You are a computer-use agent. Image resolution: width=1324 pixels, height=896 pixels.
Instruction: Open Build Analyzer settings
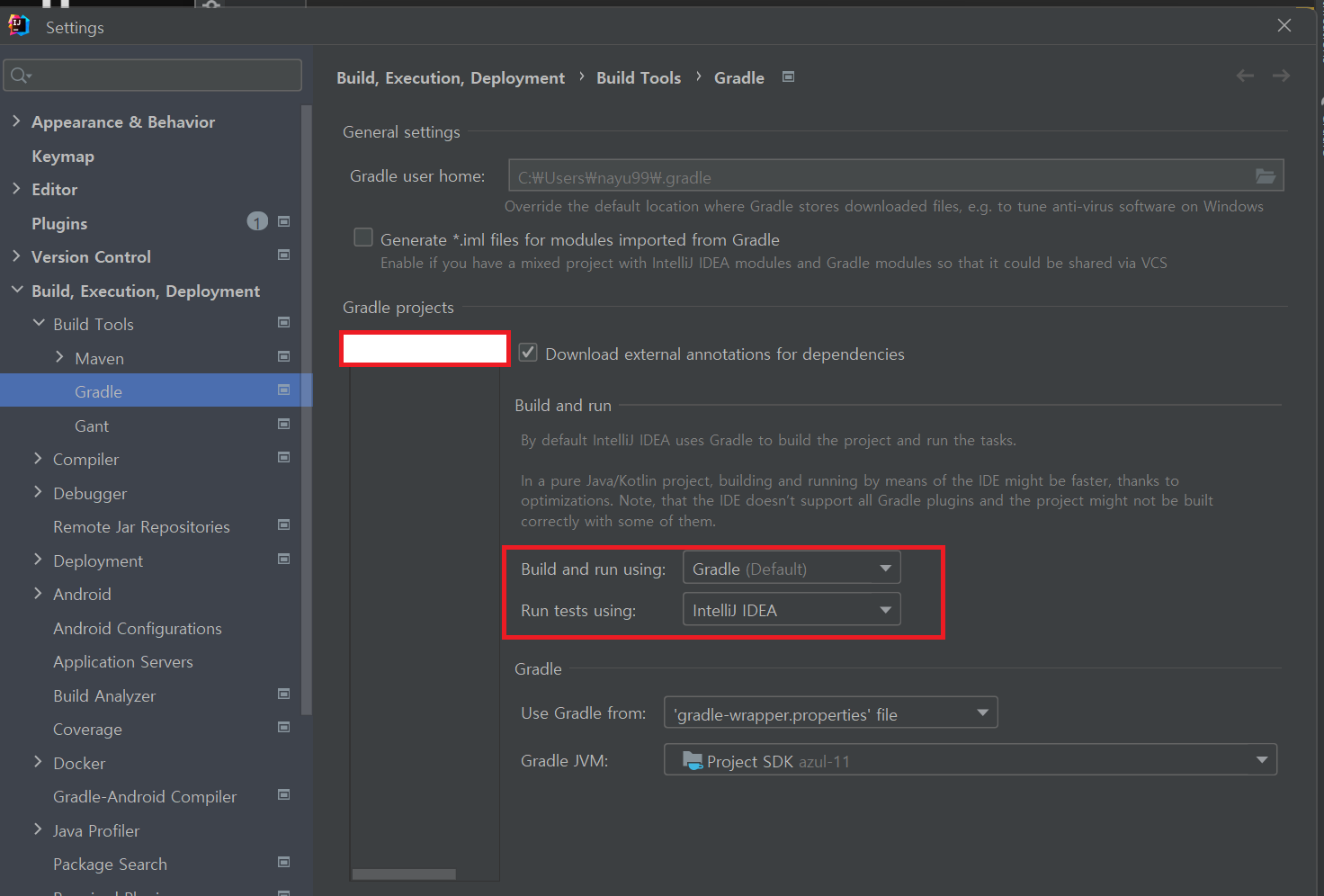pos(104,695)
